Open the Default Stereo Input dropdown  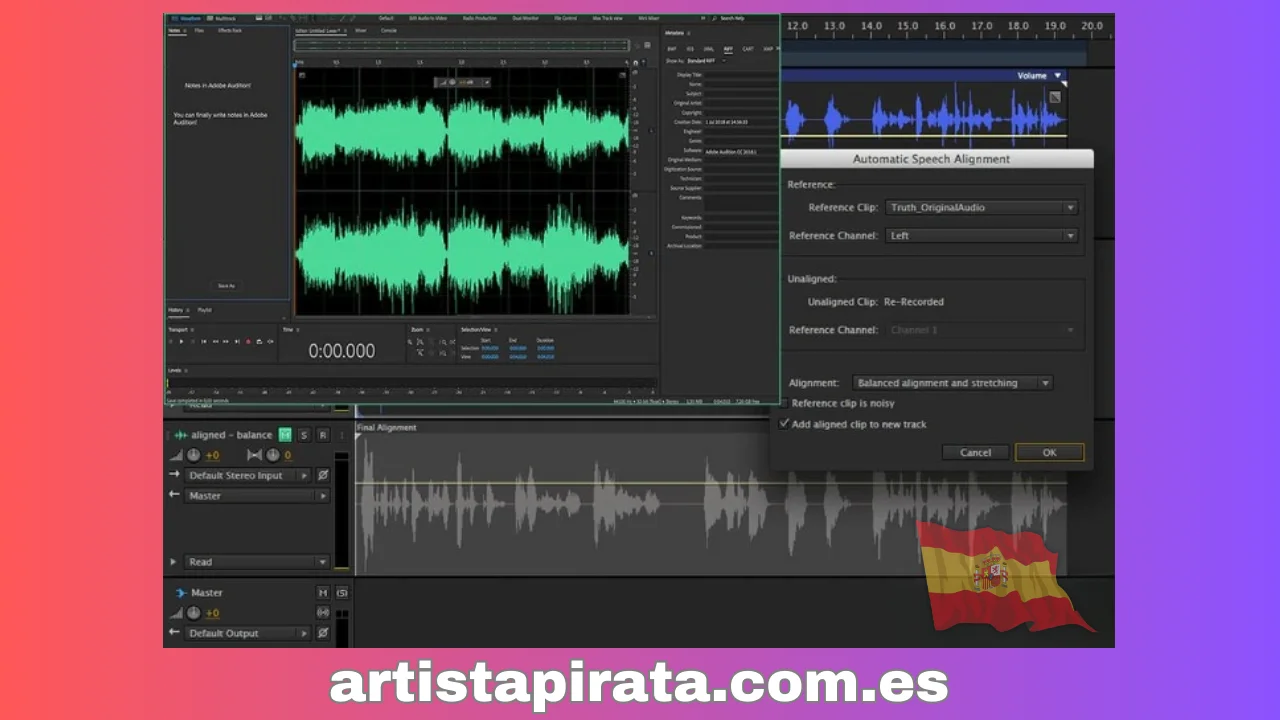(x=248, y=476)
